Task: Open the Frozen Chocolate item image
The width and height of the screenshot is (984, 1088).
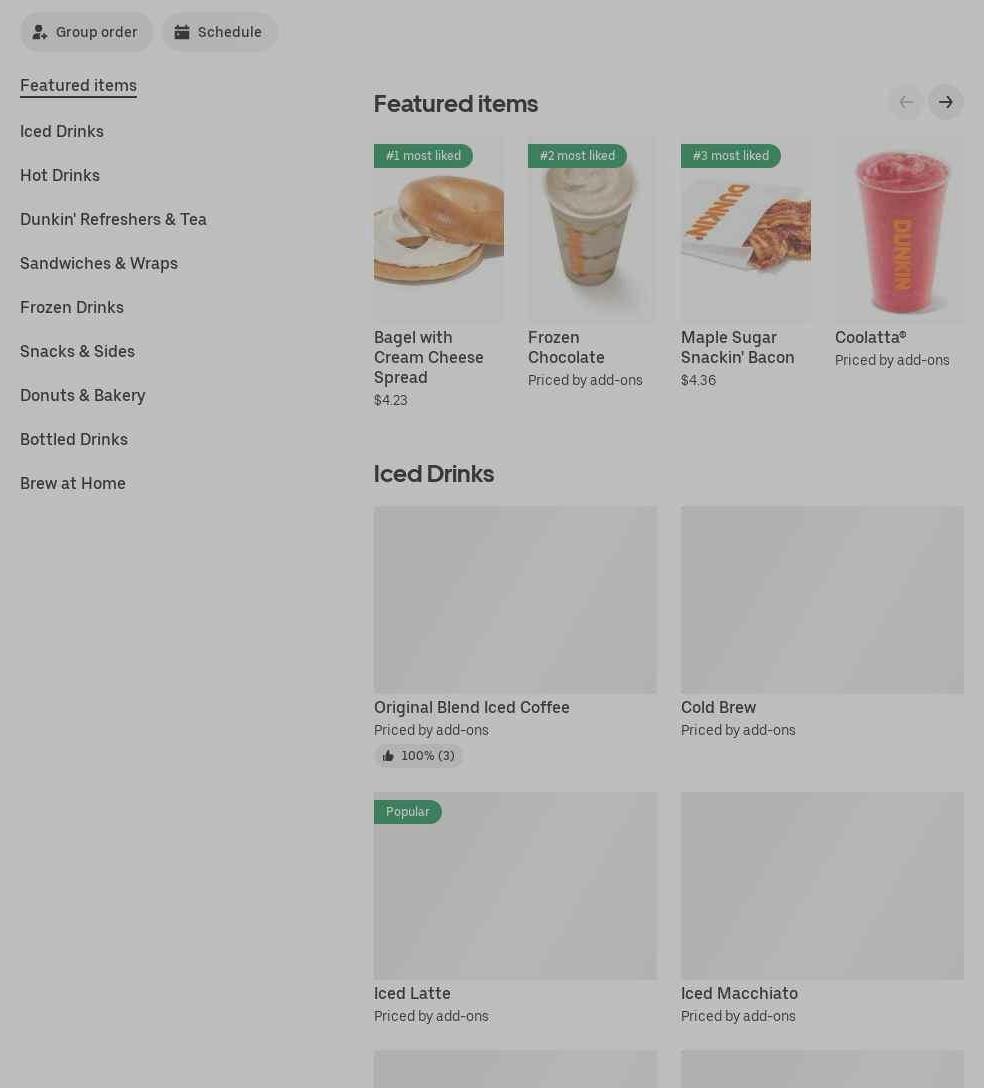Action: (x=592, y=230)
